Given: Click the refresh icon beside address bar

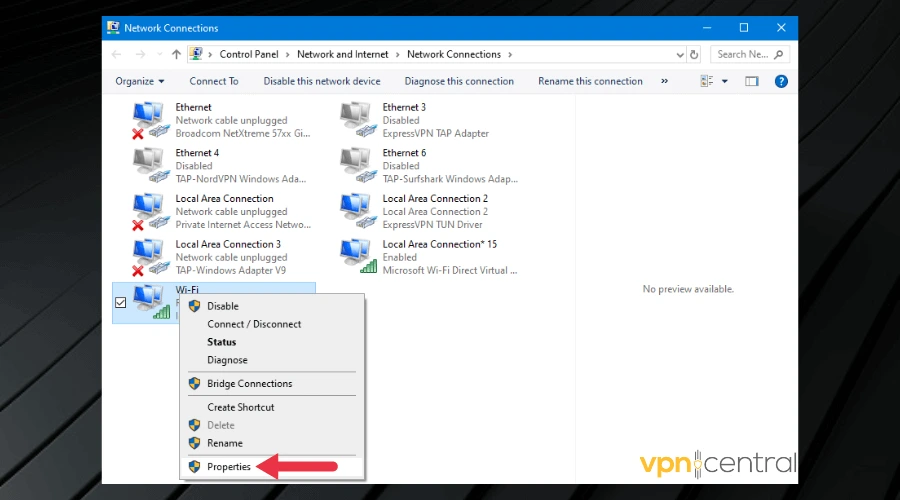Looking at the screenshot, I should point(694,54).
